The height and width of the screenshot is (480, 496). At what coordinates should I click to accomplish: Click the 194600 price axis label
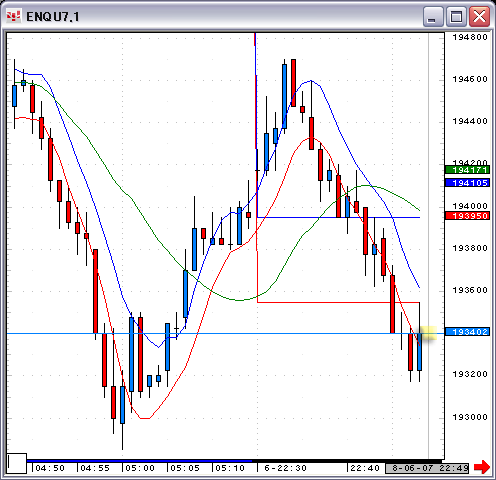[x=470, y=79]
